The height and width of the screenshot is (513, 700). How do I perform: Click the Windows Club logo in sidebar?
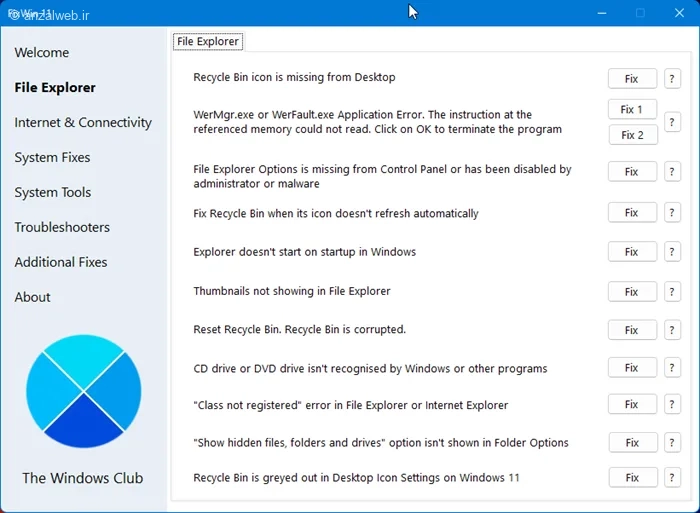click(84, 392)
